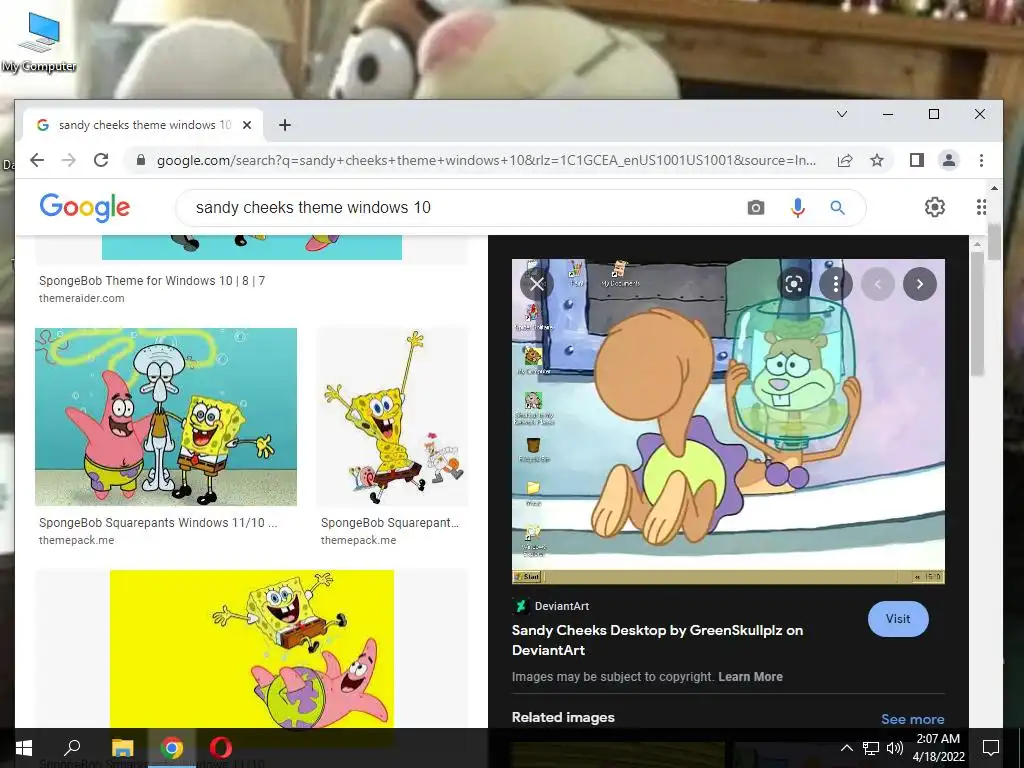Image resolution: width=1024 pixels, height=768 pixels.
Task: Close the sandy cheeks search tab
Action: (247, 125)
